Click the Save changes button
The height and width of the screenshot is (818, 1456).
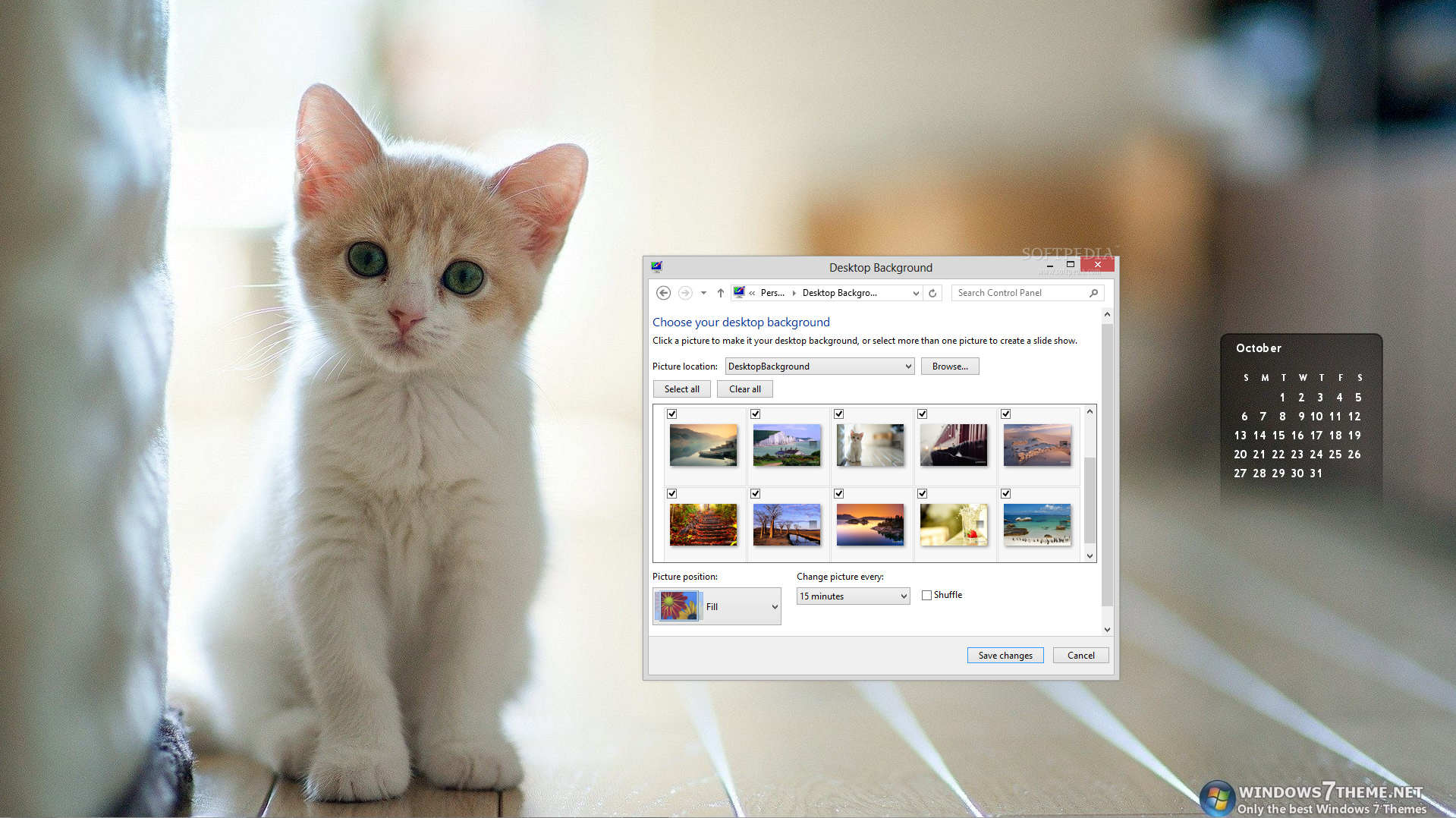pyautogui.click(x=1005, y=656)
